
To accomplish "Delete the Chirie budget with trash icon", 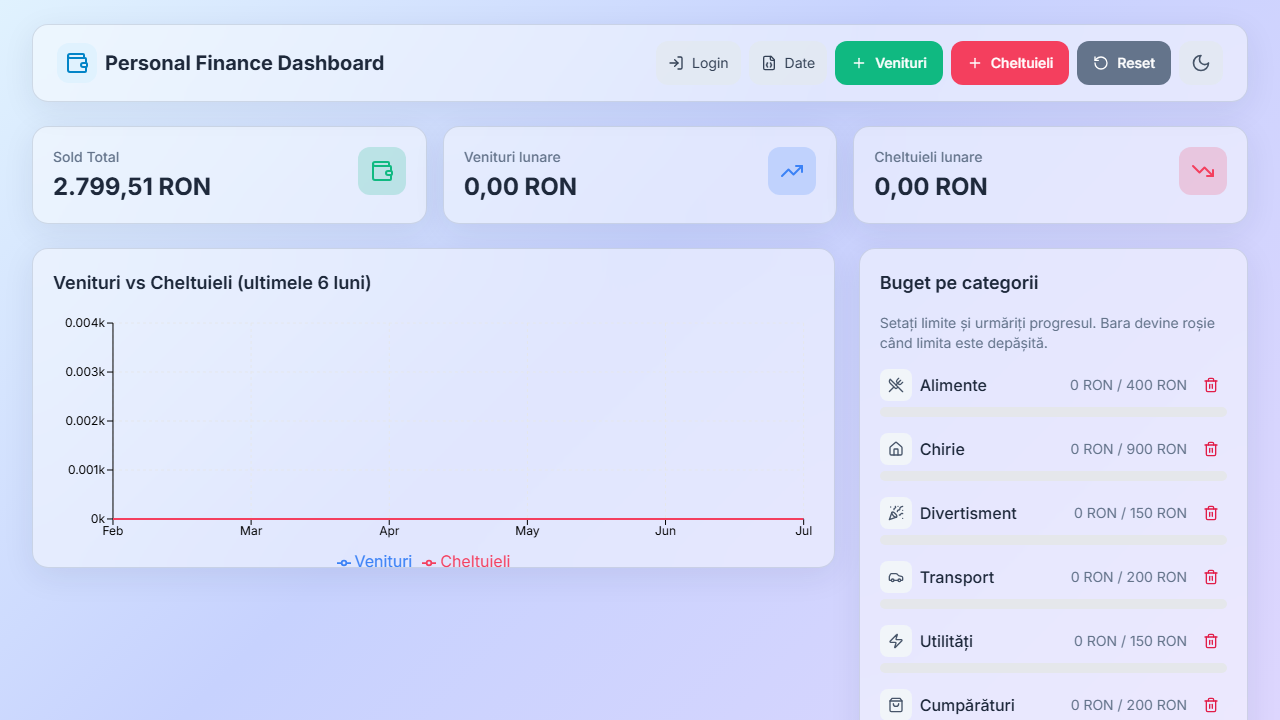I will (1211, 449).
